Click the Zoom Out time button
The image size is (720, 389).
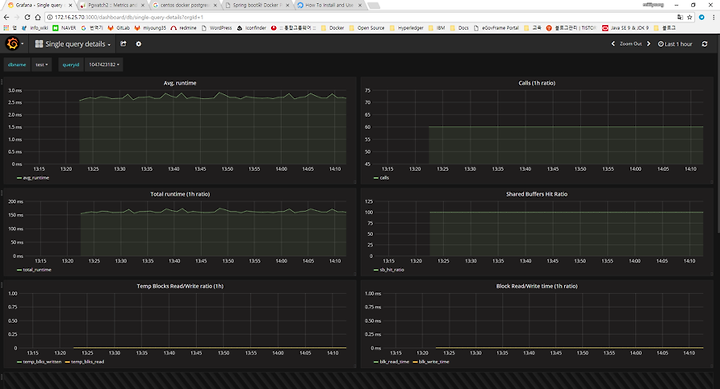pos(630,44)
